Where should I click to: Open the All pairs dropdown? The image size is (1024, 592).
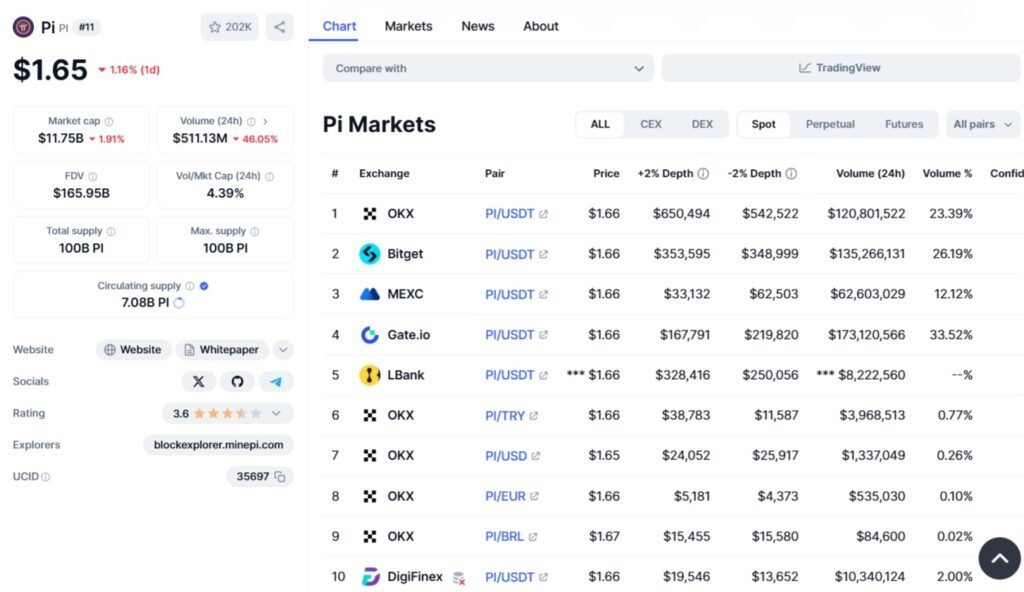pyautogui.click(x=983, y=124)
